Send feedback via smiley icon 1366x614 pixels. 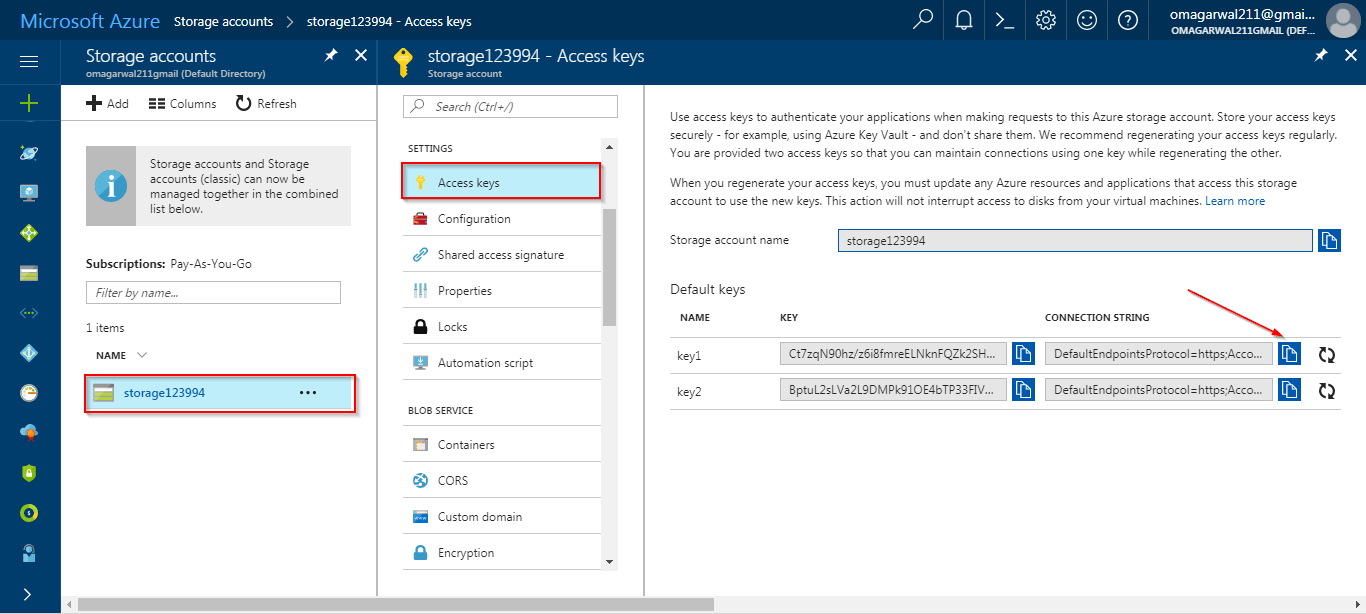tap(1087, 20)
